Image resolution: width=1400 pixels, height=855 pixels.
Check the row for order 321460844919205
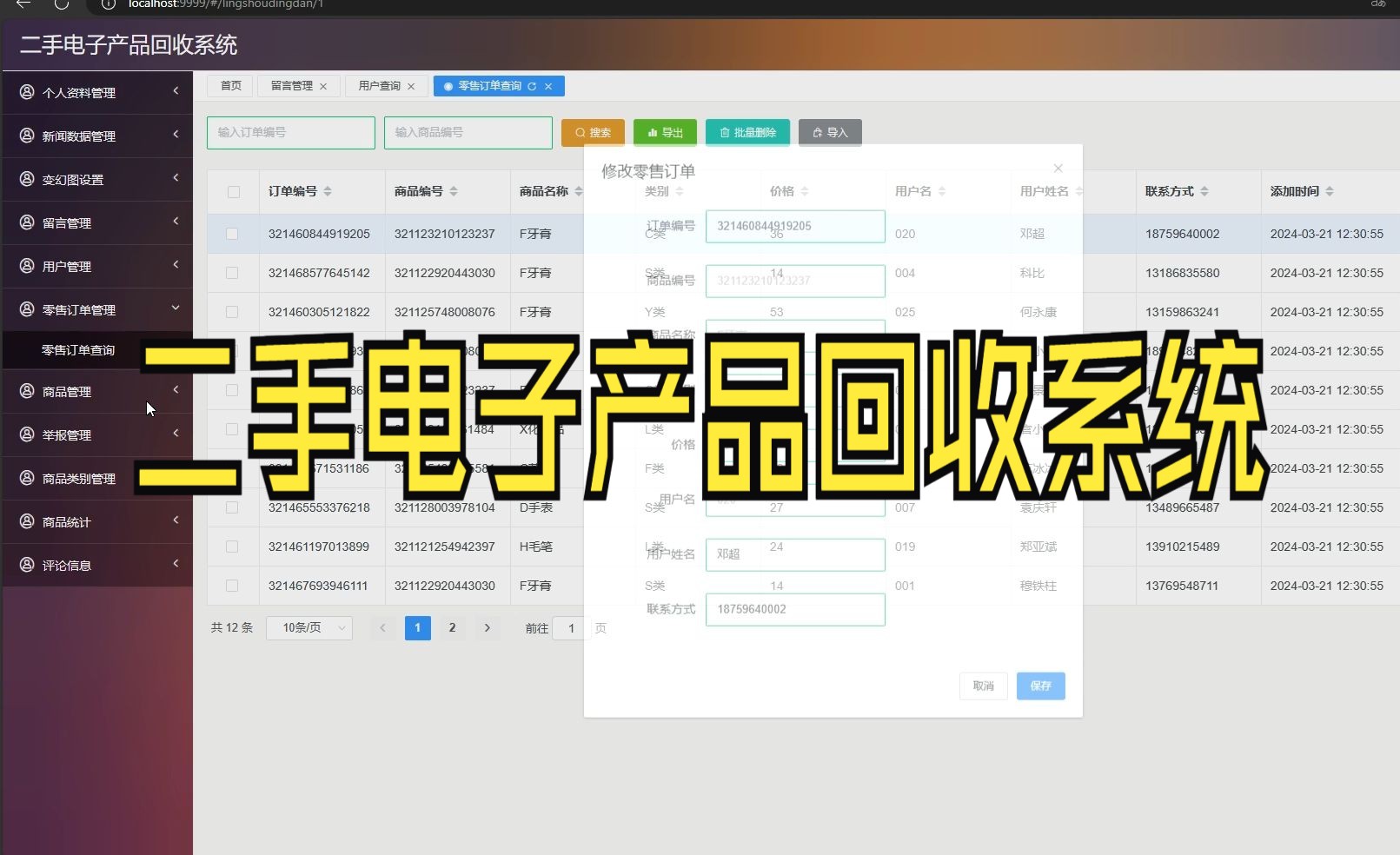231,234
